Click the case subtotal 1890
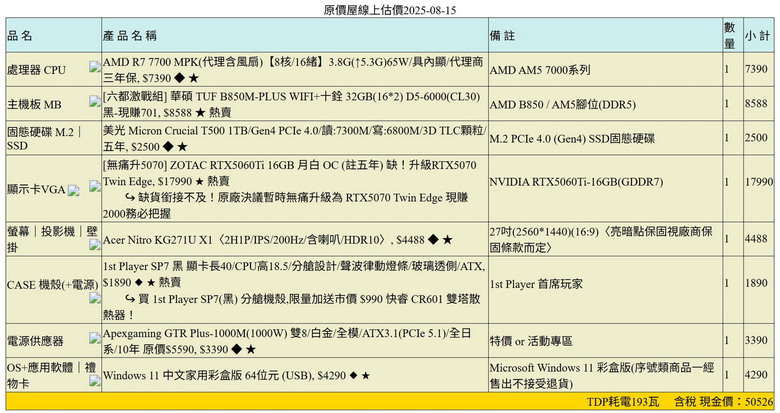Viewport: 780px width, 413px height. tap(756, 283)
